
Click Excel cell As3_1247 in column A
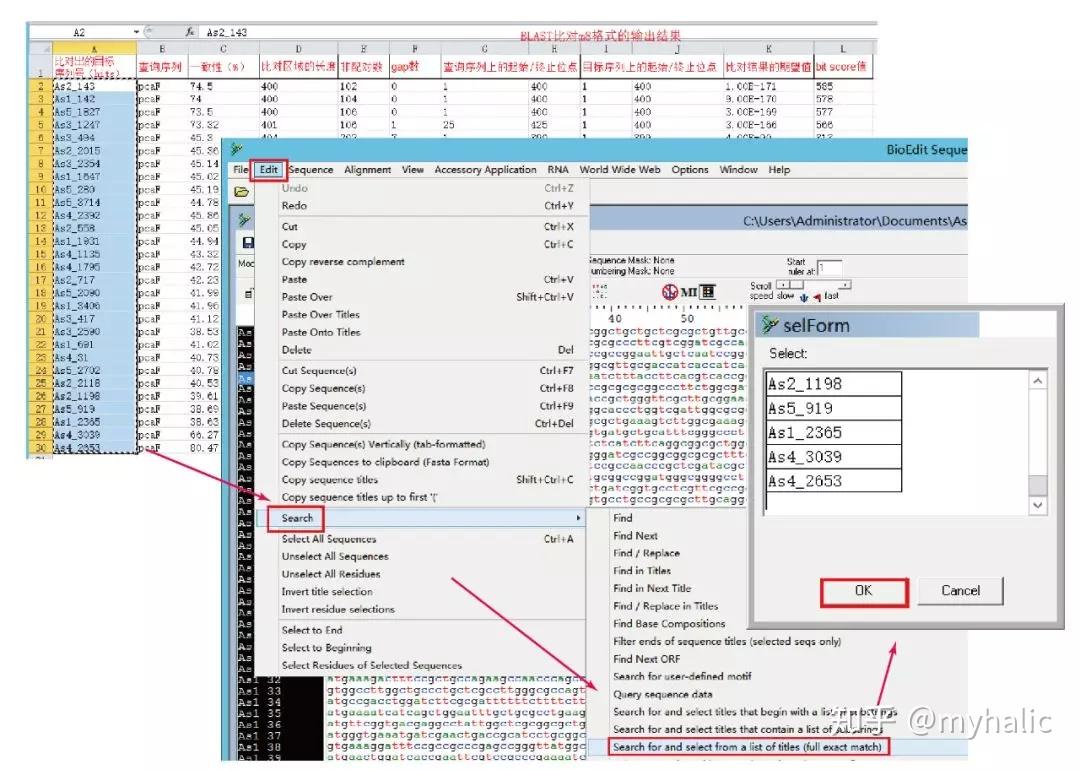(94, 125)
